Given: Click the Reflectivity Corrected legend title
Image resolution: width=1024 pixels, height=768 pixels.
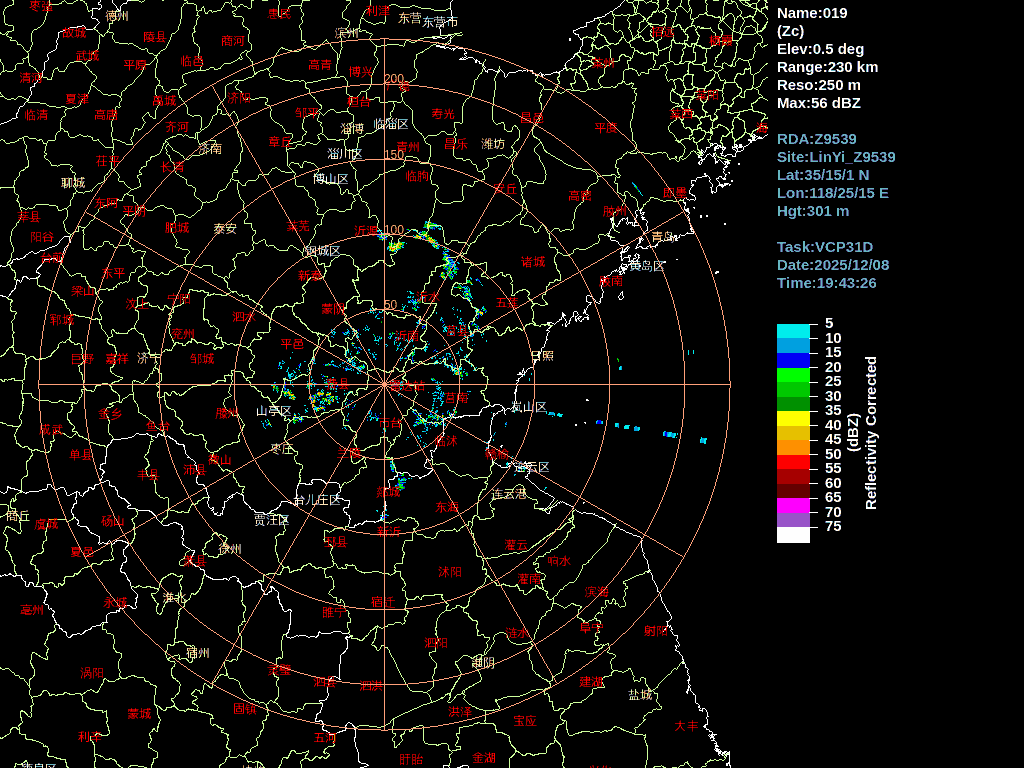Looking at the screenshot, I should coord(870,433).
